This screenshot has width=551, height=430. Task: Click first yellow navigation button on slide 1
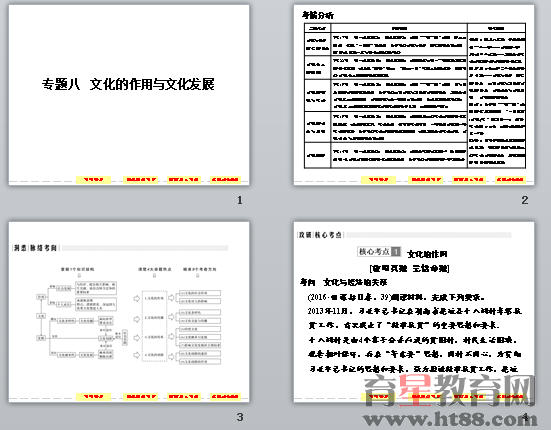pyautogui.click(x=93, y=180)
